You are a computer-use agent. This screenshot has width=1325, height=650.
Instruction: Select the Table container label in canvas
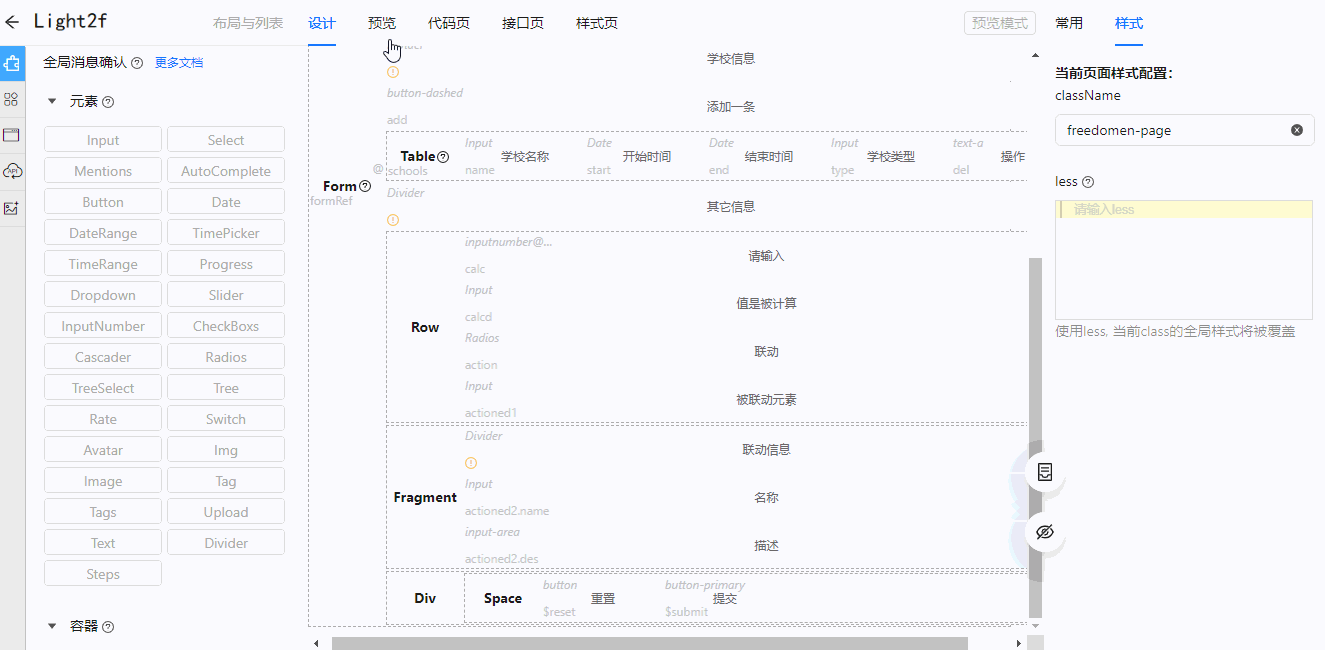coord(418,157)
